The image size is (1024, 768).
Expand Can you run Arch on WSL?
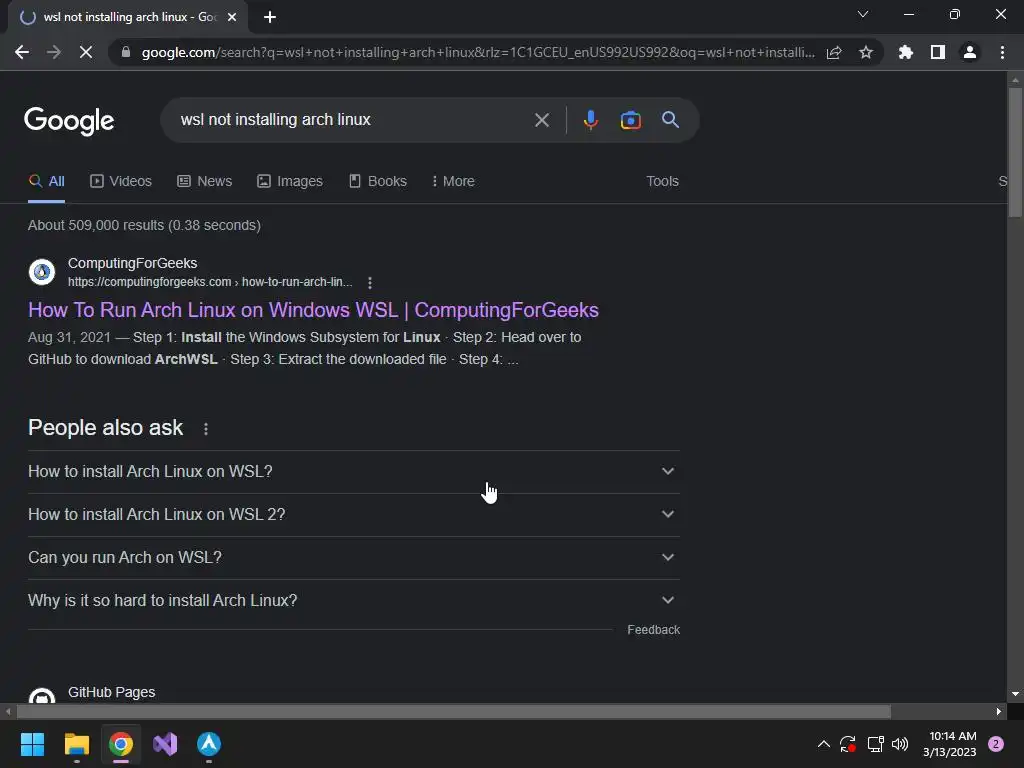[354, 558]
